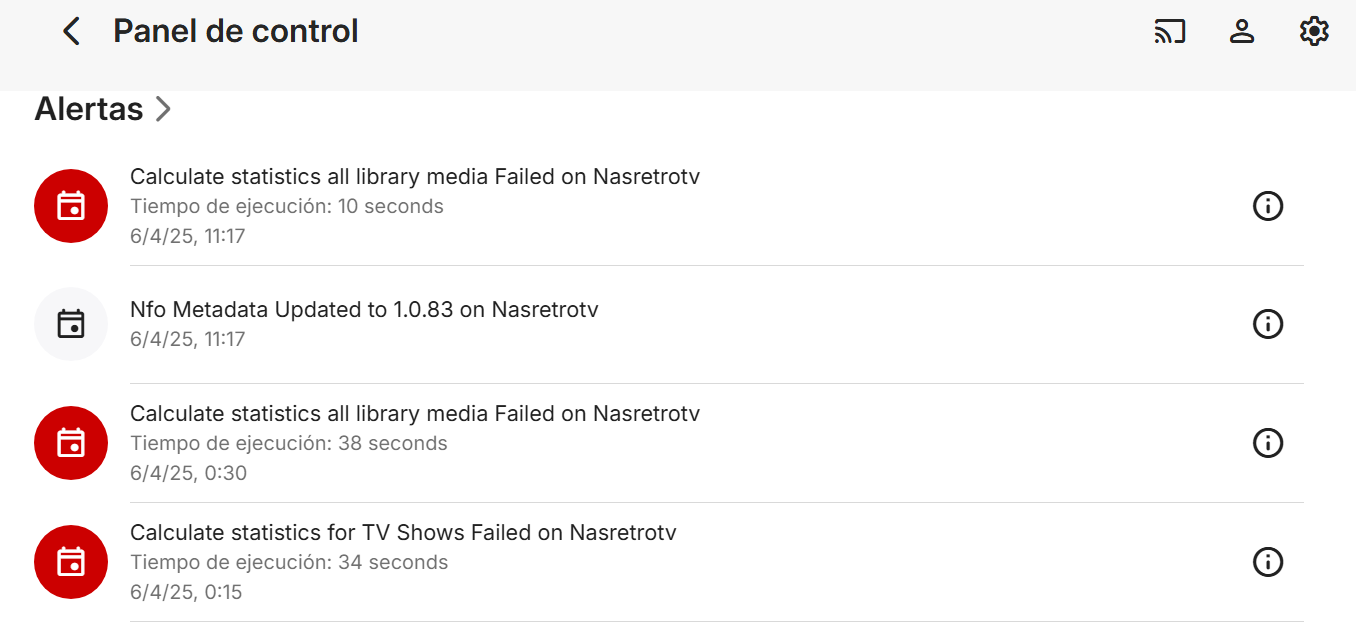Click gray calendar icon for Nfo Metadata

point(71,324)
